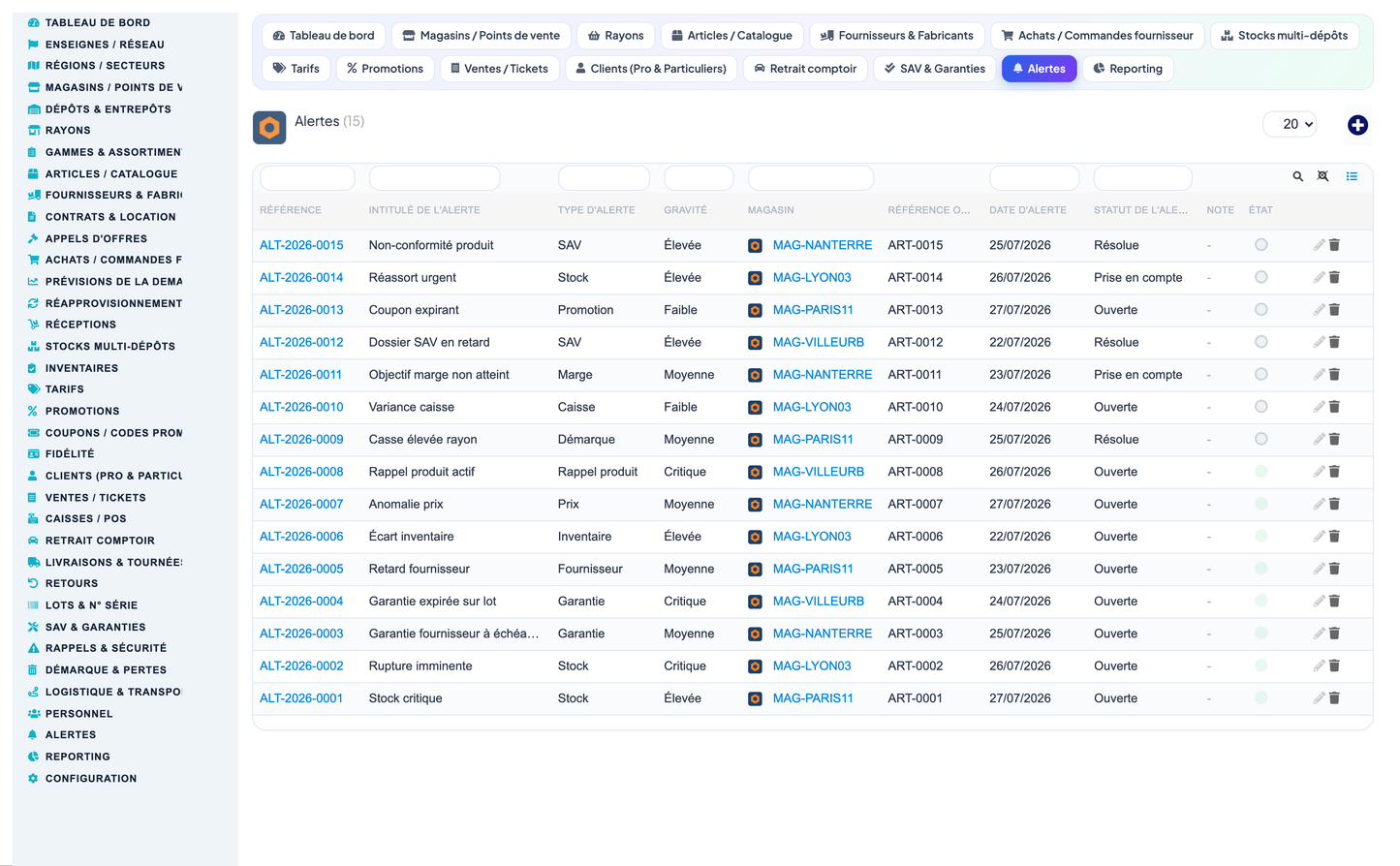This screenshot has height=866, width=1400.
Task: Edit alert ALT-2026-0012 with pencil icon
Action: click(1319, 342)
